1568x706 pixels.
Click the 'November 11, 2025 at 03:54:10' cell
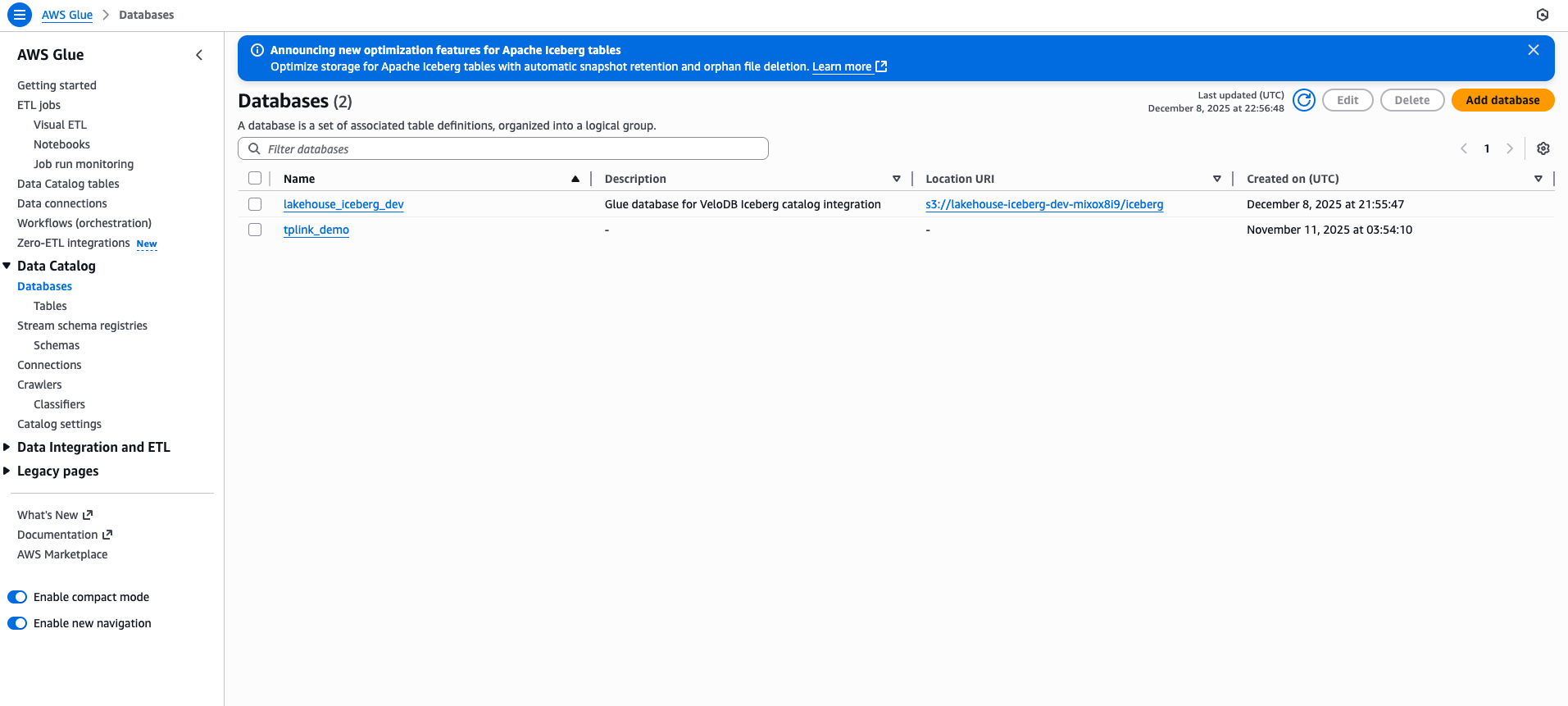tap(1329, 230)
